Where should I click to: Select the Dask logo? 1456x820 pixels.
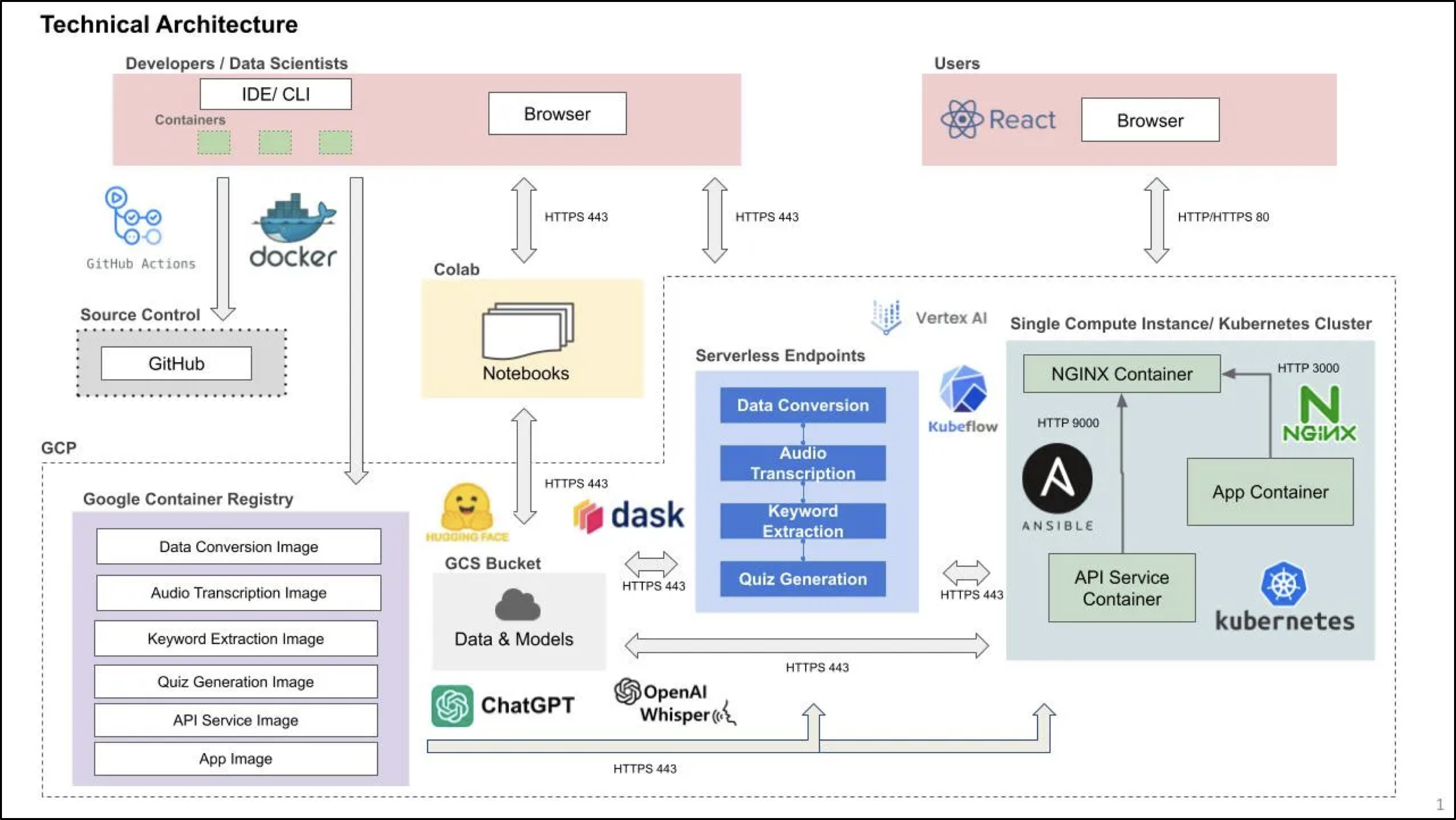point(628,515)
